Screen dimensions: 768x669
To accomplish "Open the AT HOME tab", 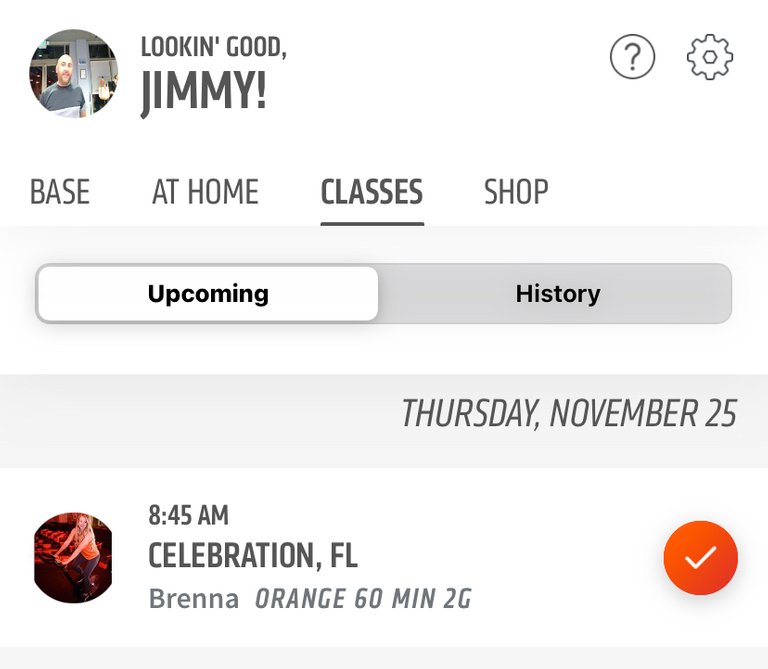I will pos(205,191).
